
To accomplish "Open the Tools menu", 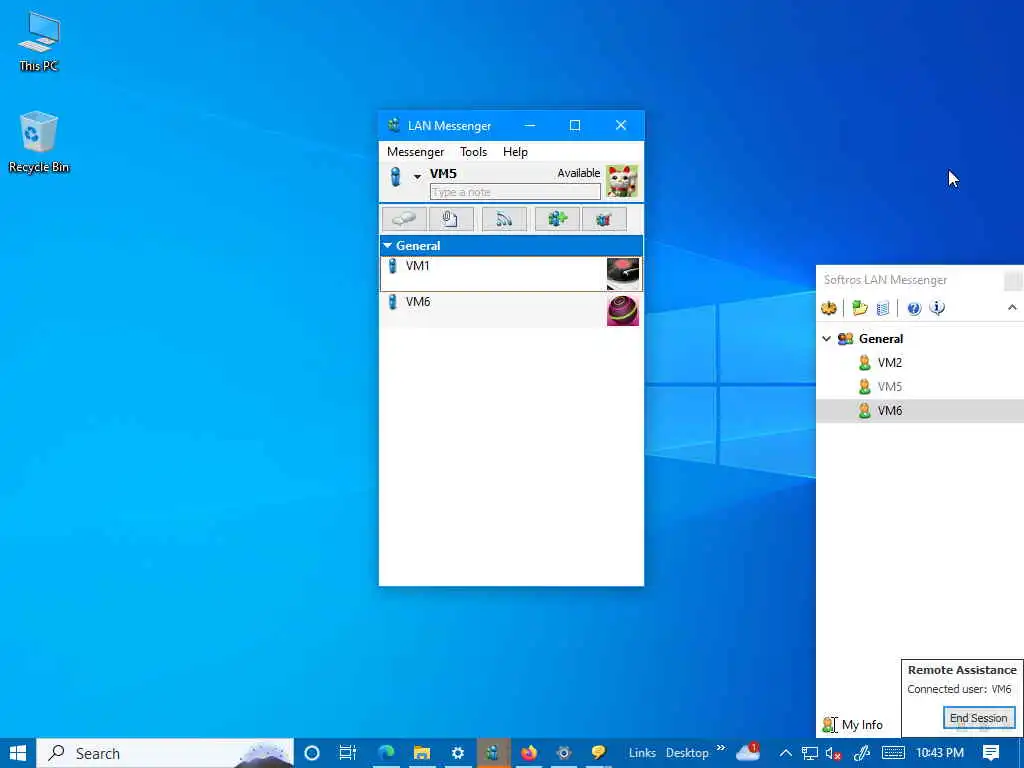I will [473, 152].
